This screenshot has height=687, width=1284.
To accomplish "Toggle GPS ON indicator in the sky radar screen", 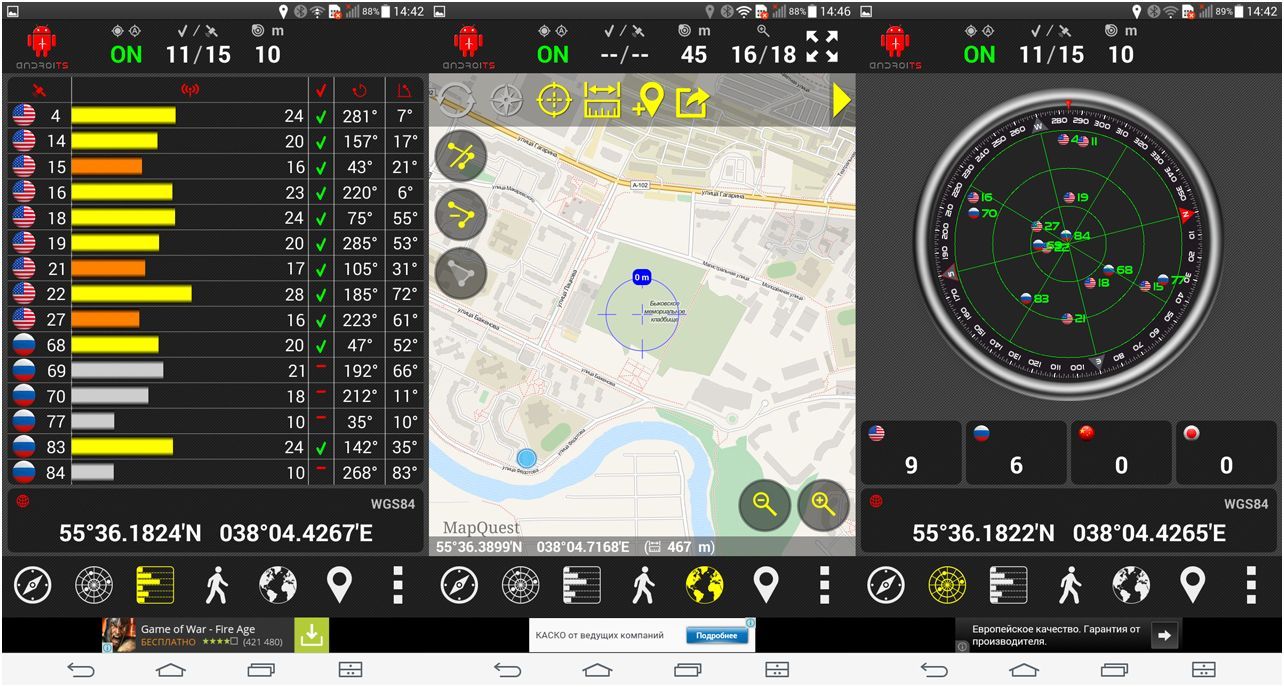I will (980, 54).
